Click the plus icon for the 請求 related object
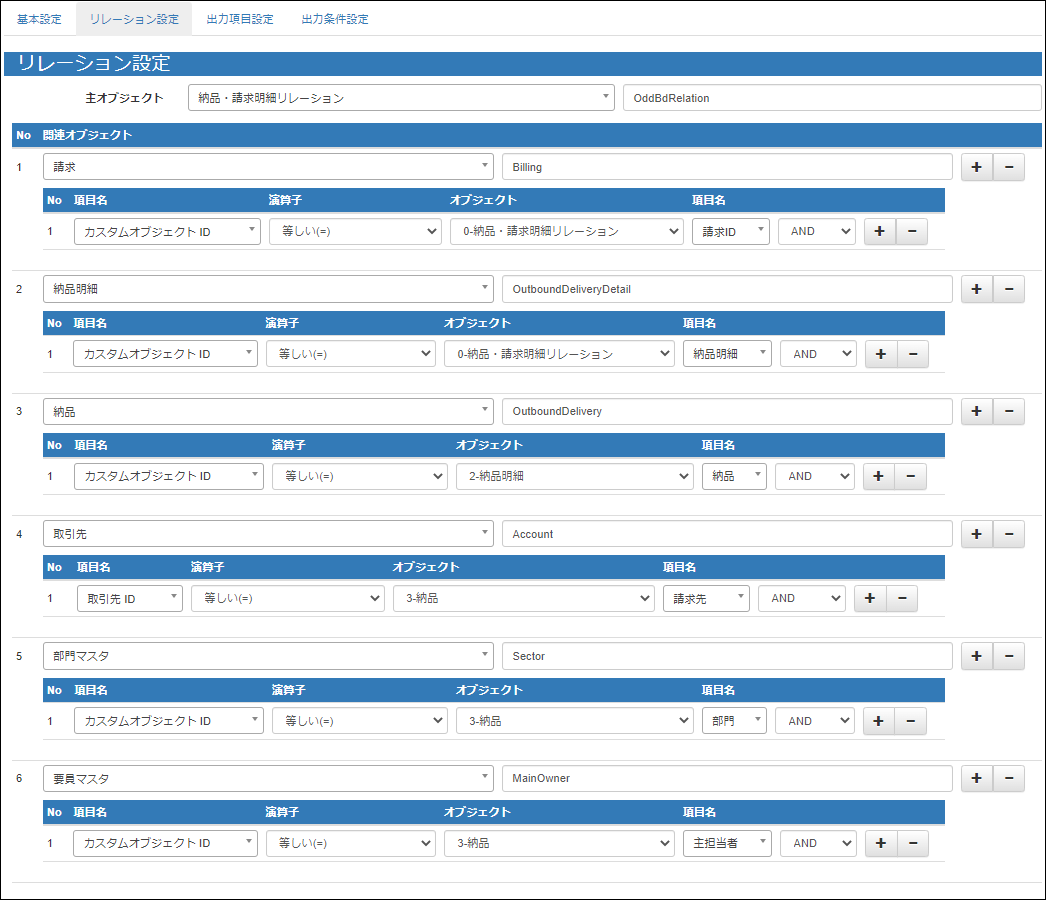 (977, 167)
